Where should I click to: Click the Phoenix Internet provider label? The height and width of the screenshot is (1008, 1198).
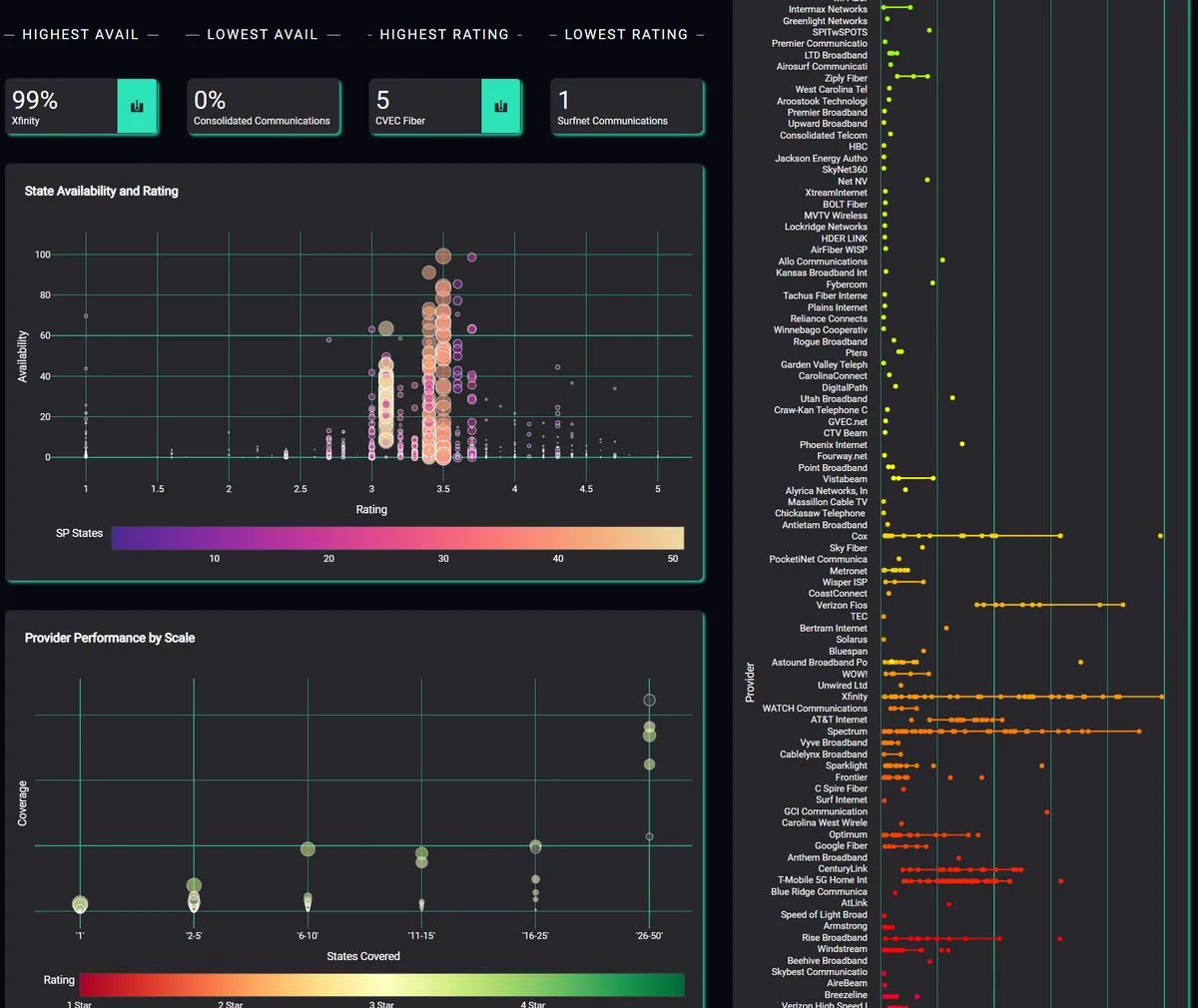coord(834,445)
